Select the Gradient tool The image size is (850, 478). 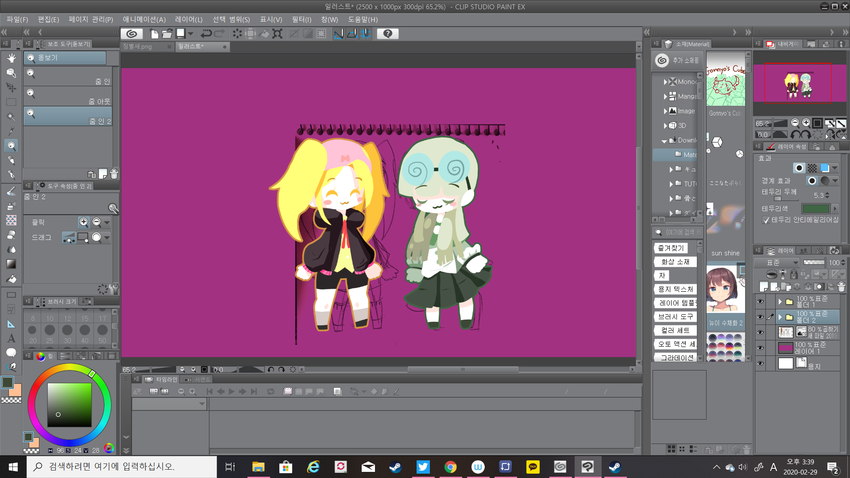(x=11, y=264)
